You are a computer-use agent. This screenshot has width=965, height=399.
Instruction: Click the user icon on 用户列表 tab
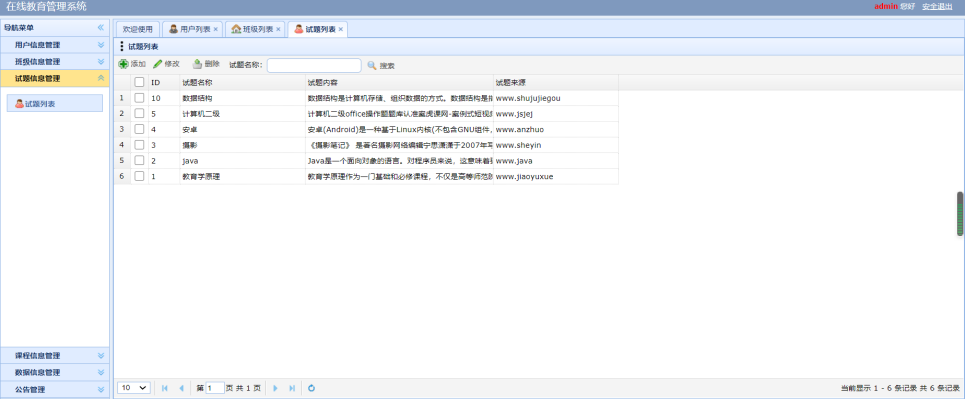[x=174, y=29]
